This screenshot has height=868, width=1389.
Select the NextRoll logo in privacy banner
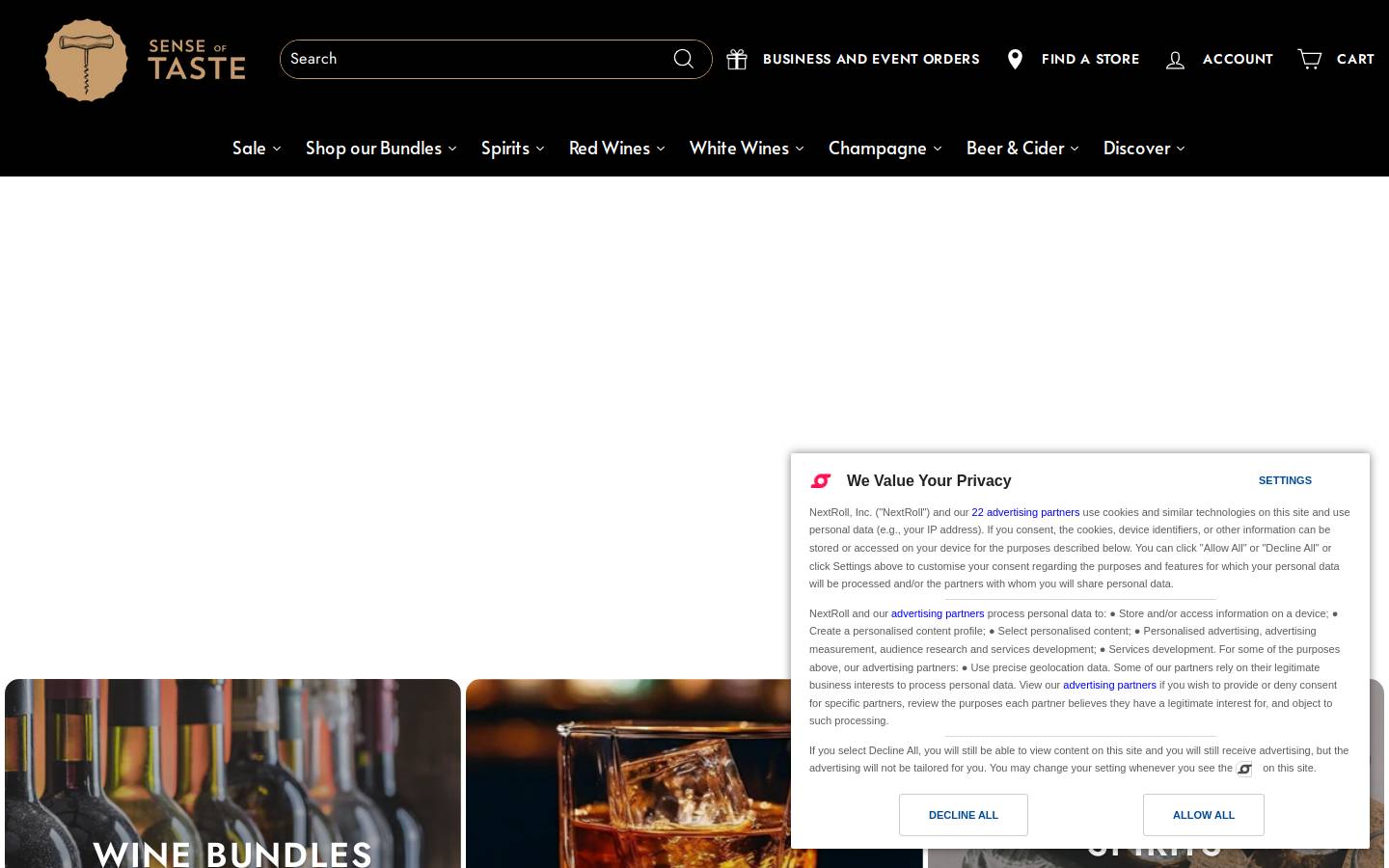tap(821, 480)
